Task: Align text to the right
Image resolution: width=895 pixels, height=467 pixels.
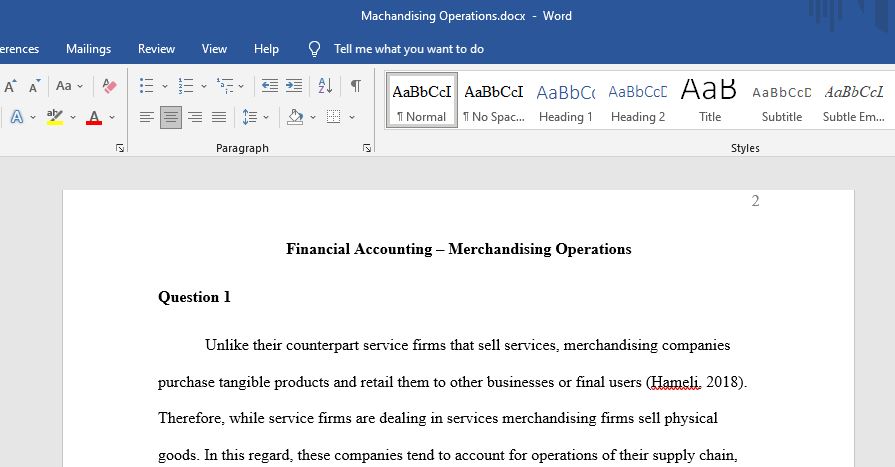Action: pos(195,117)
